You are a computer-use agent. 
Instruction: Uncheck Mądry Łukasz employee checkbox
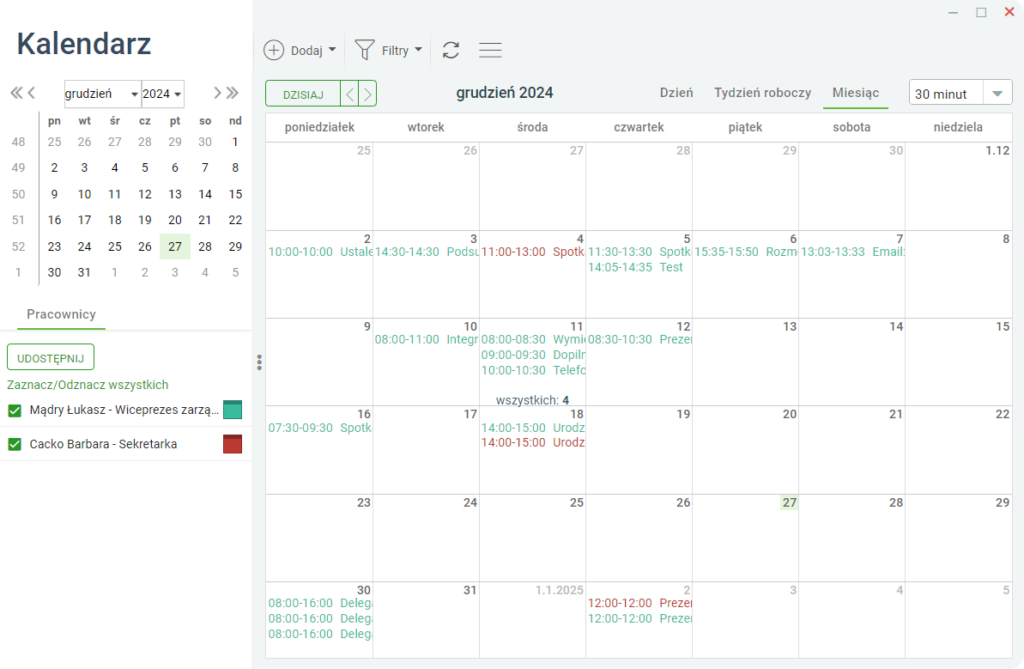(x=14, y=410)
